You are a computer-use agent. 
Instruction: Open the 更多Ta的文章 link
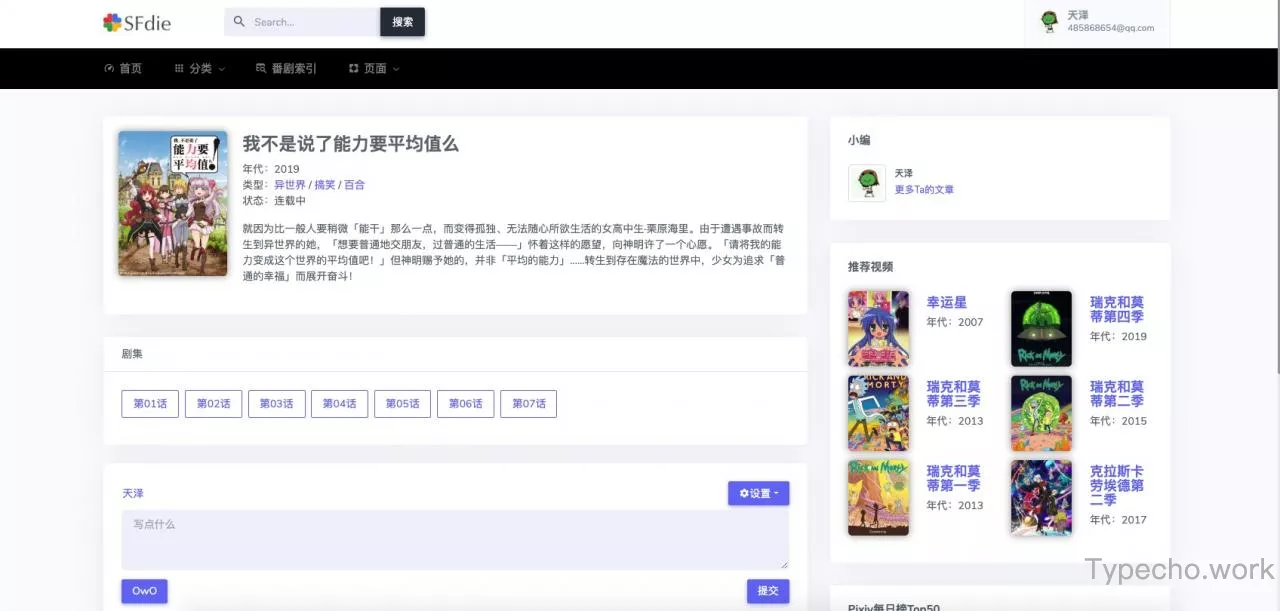(x=923, y=189)
